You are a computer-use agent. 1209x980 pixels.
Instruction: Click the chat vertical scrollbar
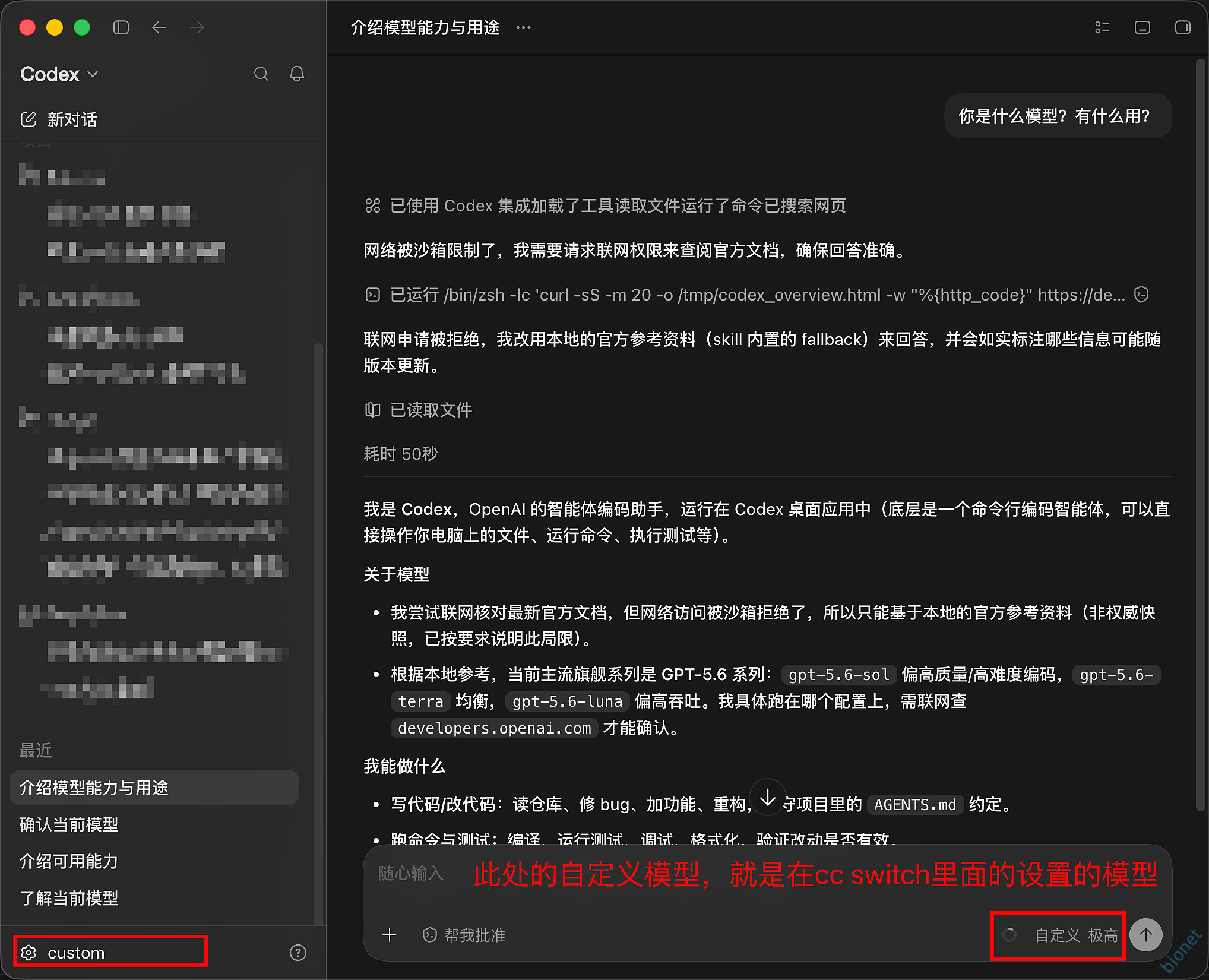[1201, 434]
